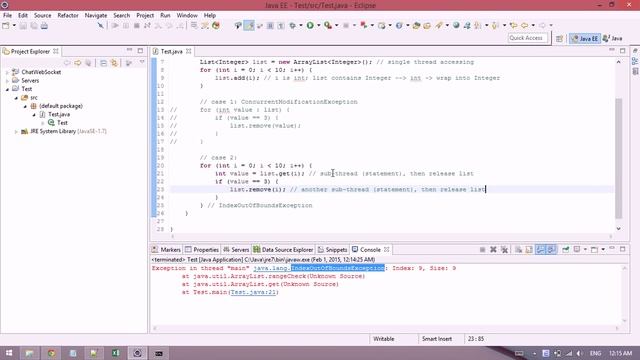Select the (default package) tree item
640x360 pixels.
point(61,106)
